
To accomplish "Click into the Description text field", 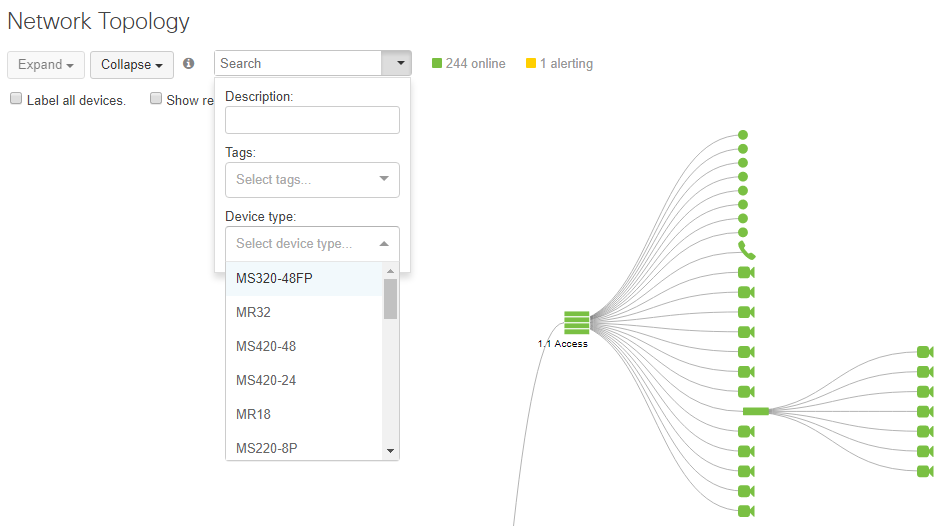I will 312,120.
